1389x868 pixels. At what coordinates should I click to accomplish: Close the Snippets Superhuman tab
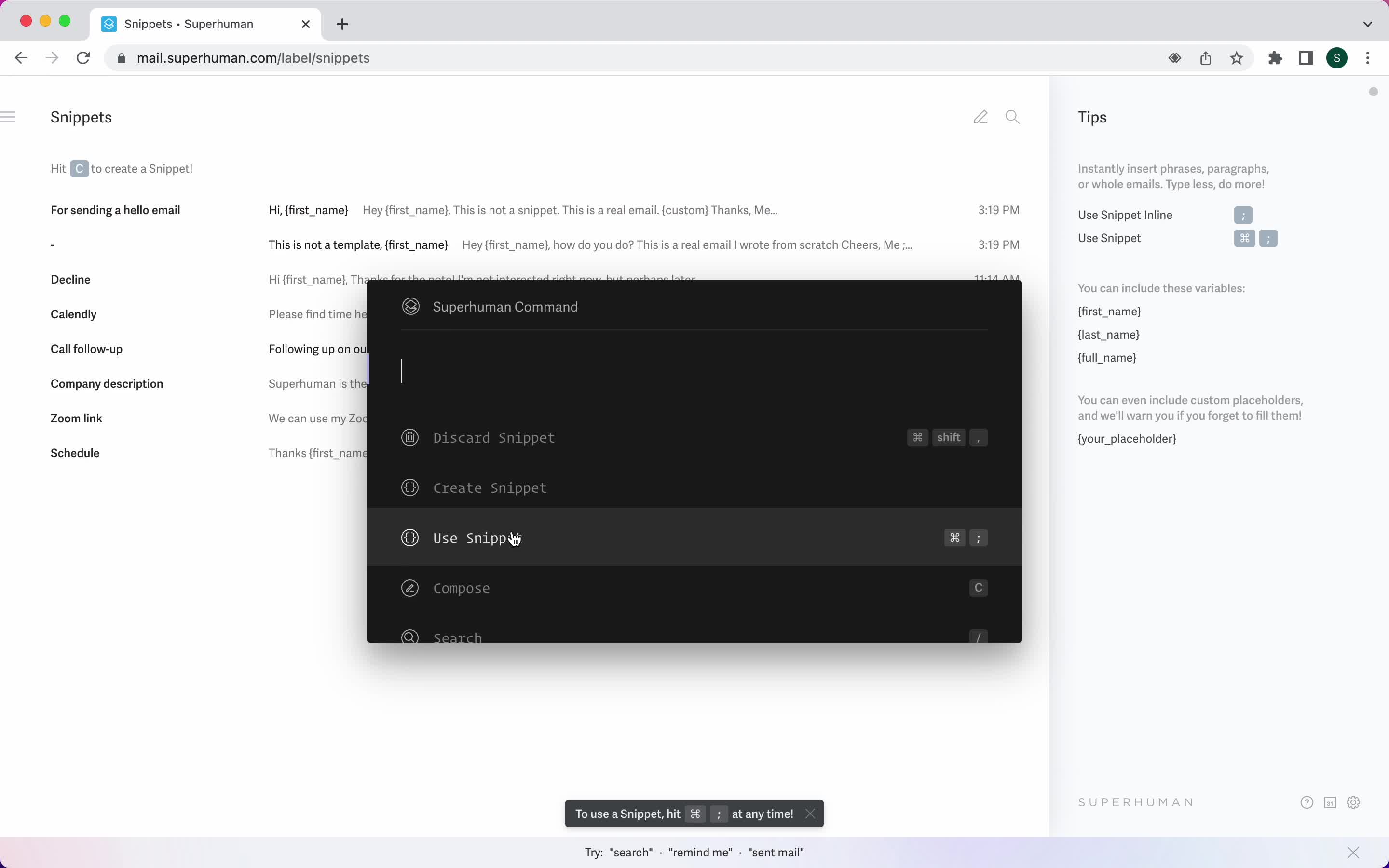point(306,24)
